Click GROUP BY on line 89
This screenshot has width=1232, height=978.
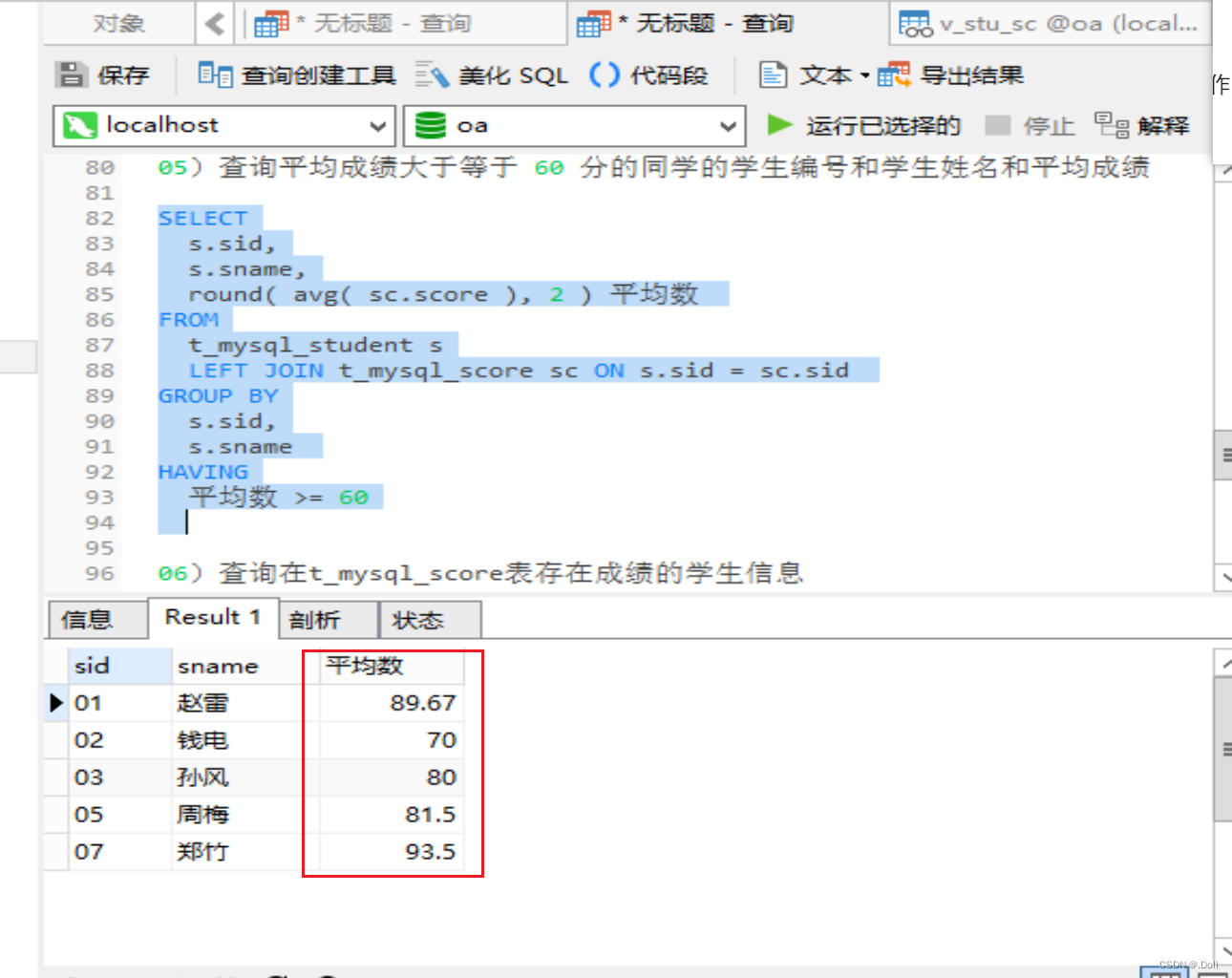[218, 396]
